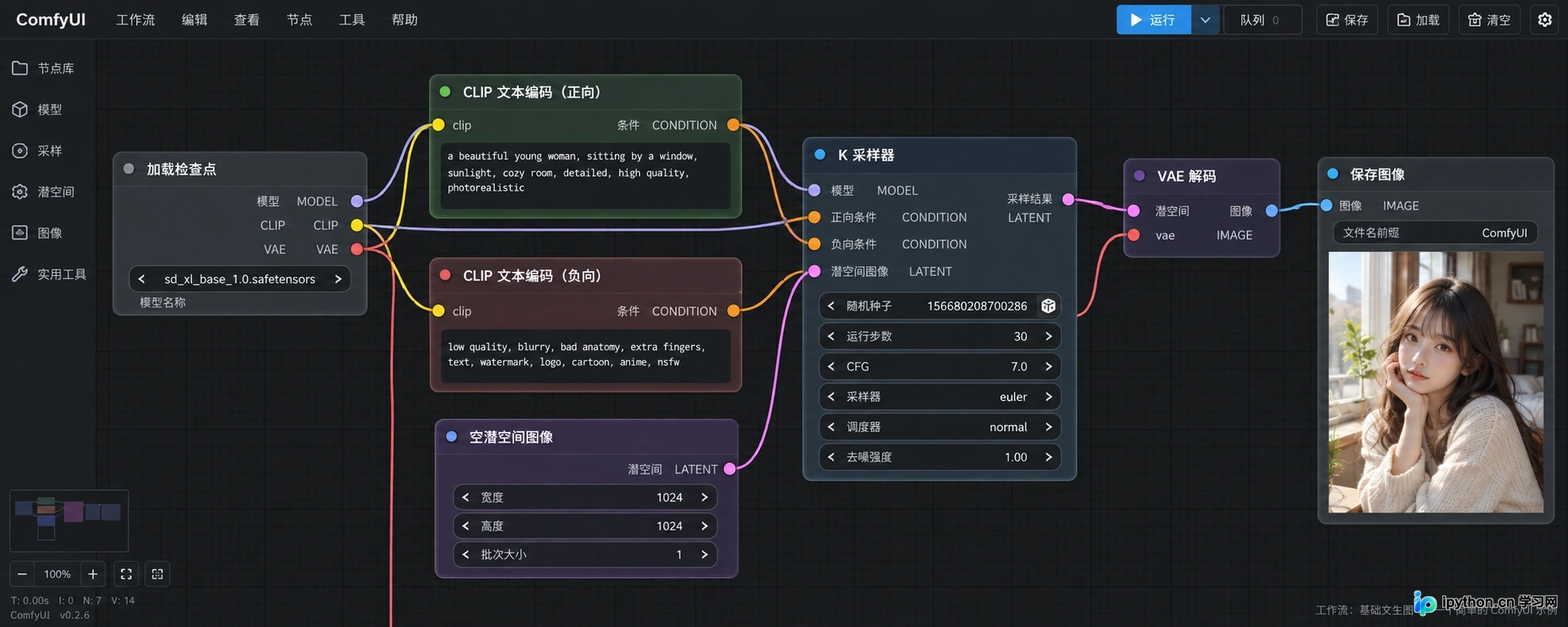This screenshot has width=1568, height=627.
Task: Click the LATENT output port of 空潜空间图像
Action: coord(730,469)
